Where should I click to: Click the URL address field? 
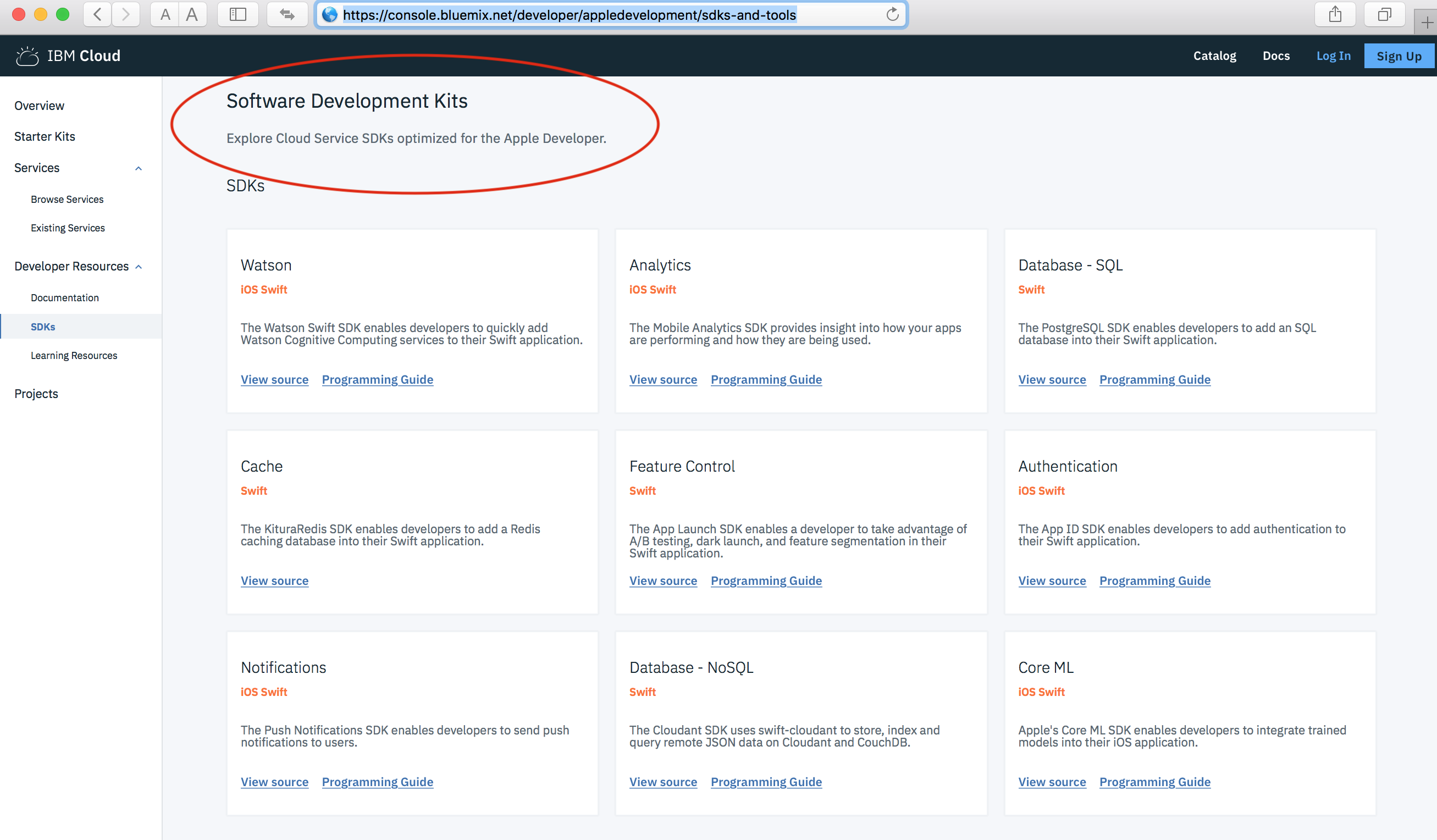tap(570, 15)
